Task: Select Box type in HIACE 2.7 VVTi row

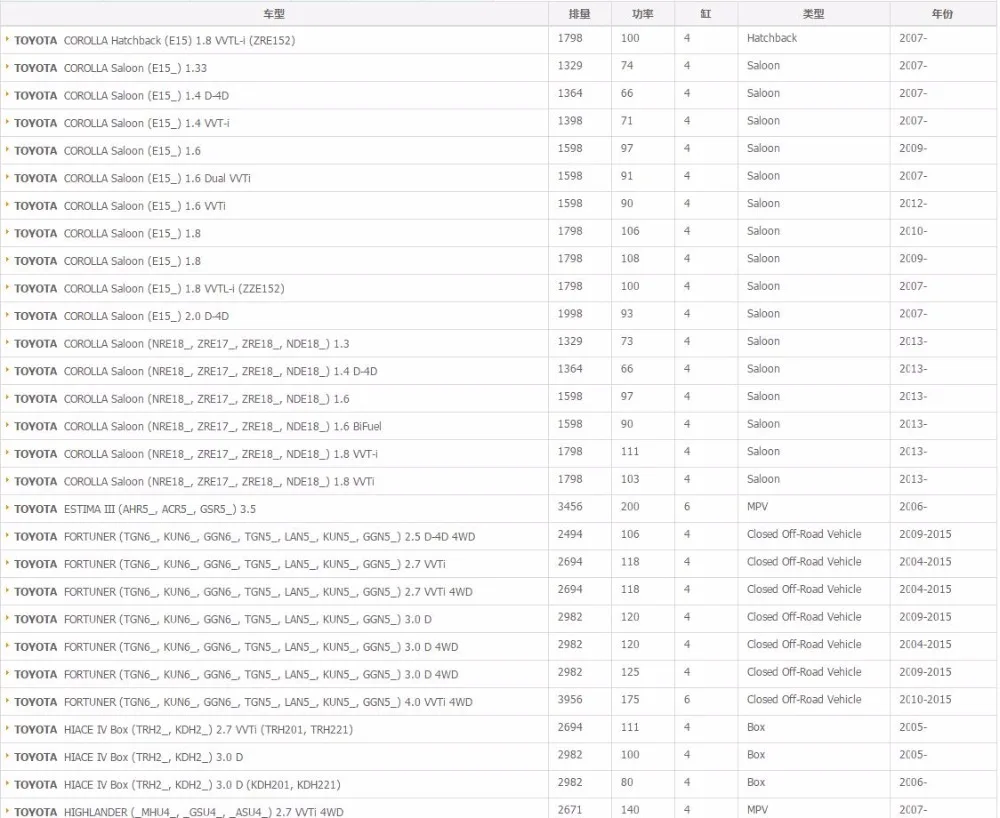Action: click(x=756, y=727)
